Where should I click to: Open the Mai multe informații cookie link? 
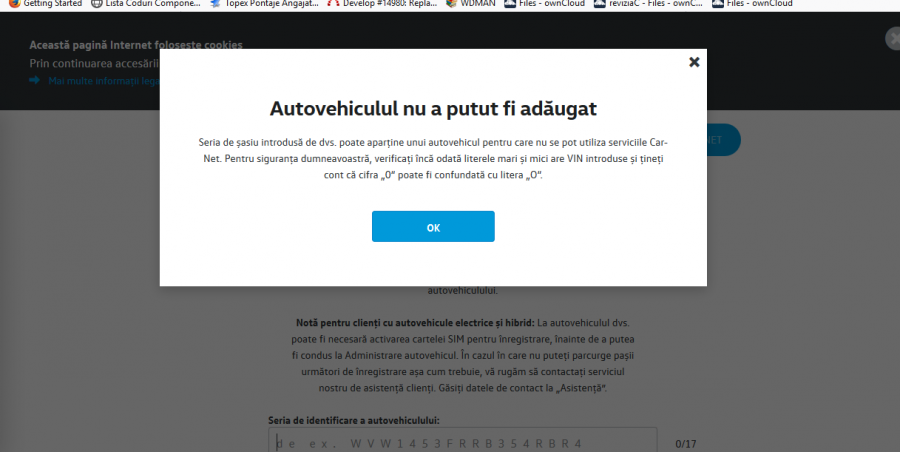[103, 81]
